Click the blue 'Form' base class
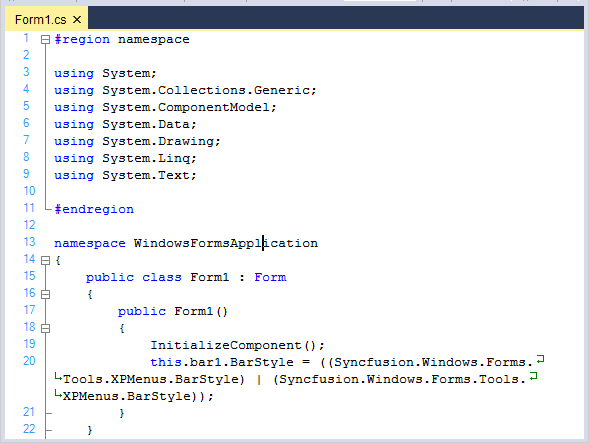The height and width of the screenshot is (443, 589). [270, 277]
